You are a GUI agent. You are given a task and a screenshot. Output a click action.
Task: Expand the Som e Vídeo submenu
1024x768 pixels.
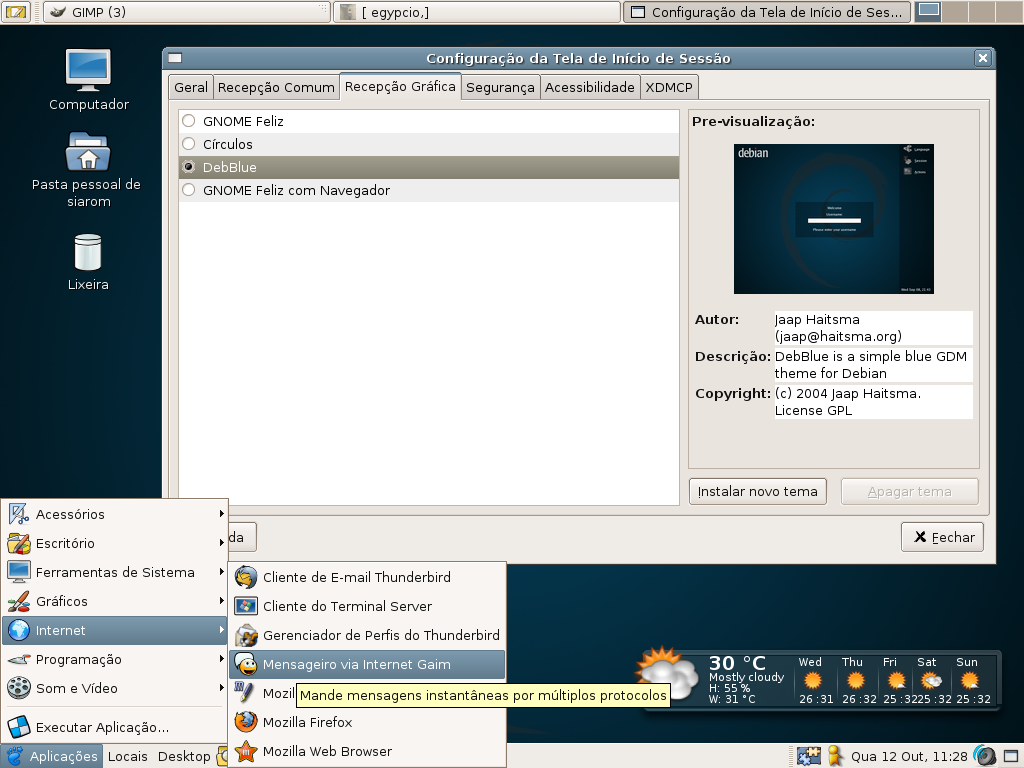point(115,688)
